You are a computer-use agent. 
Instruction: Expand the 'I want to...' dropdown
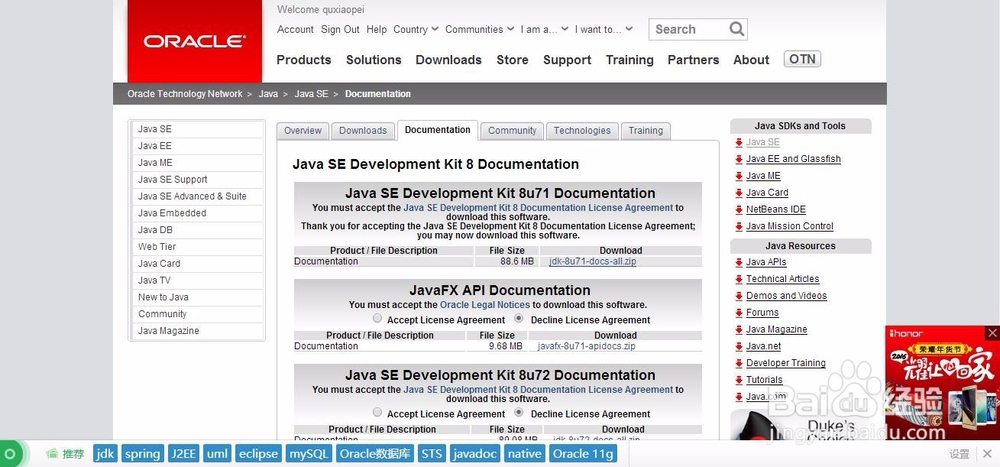coord(603,29)
